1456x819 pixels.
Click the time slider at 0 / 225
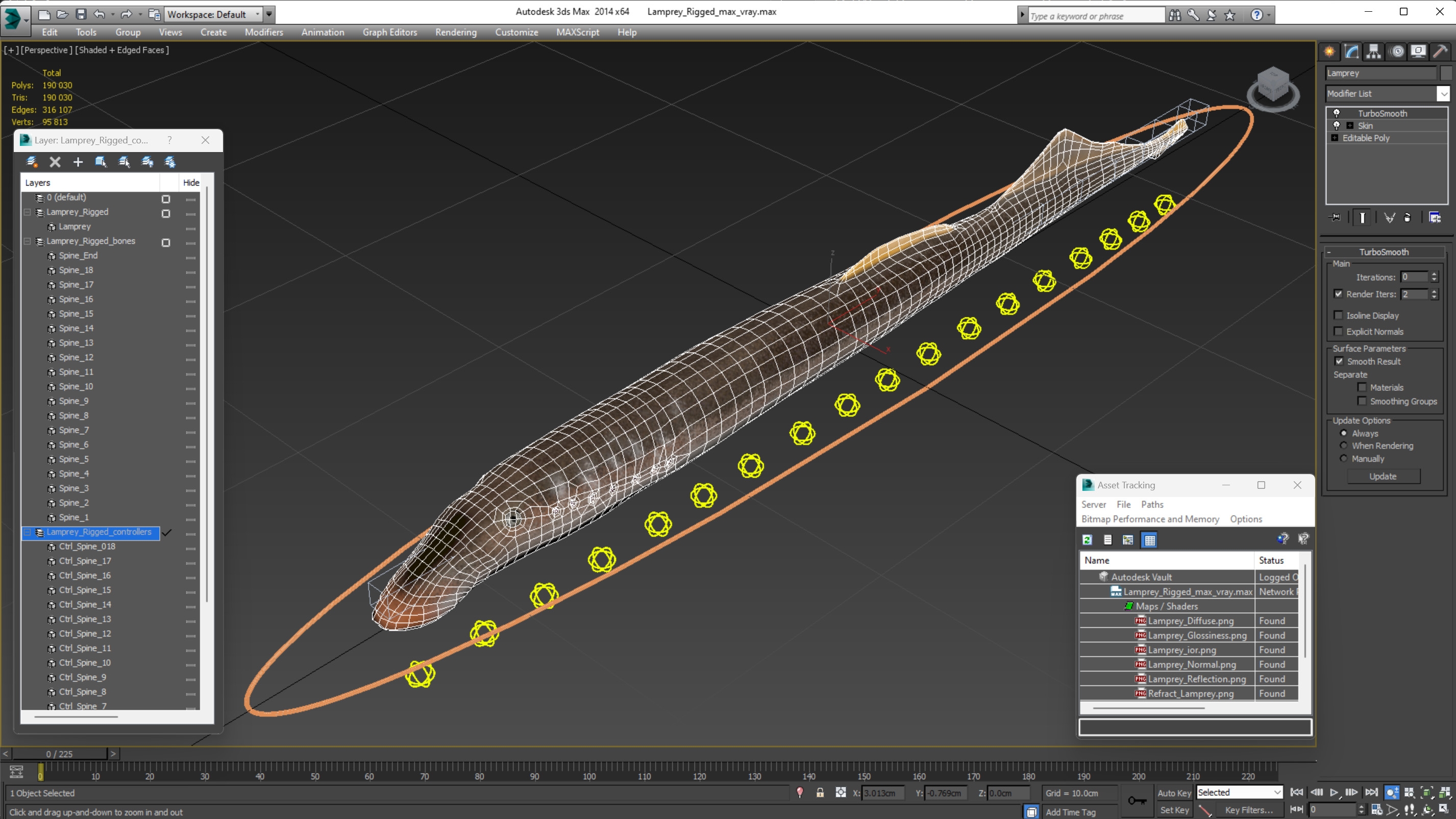59,754
